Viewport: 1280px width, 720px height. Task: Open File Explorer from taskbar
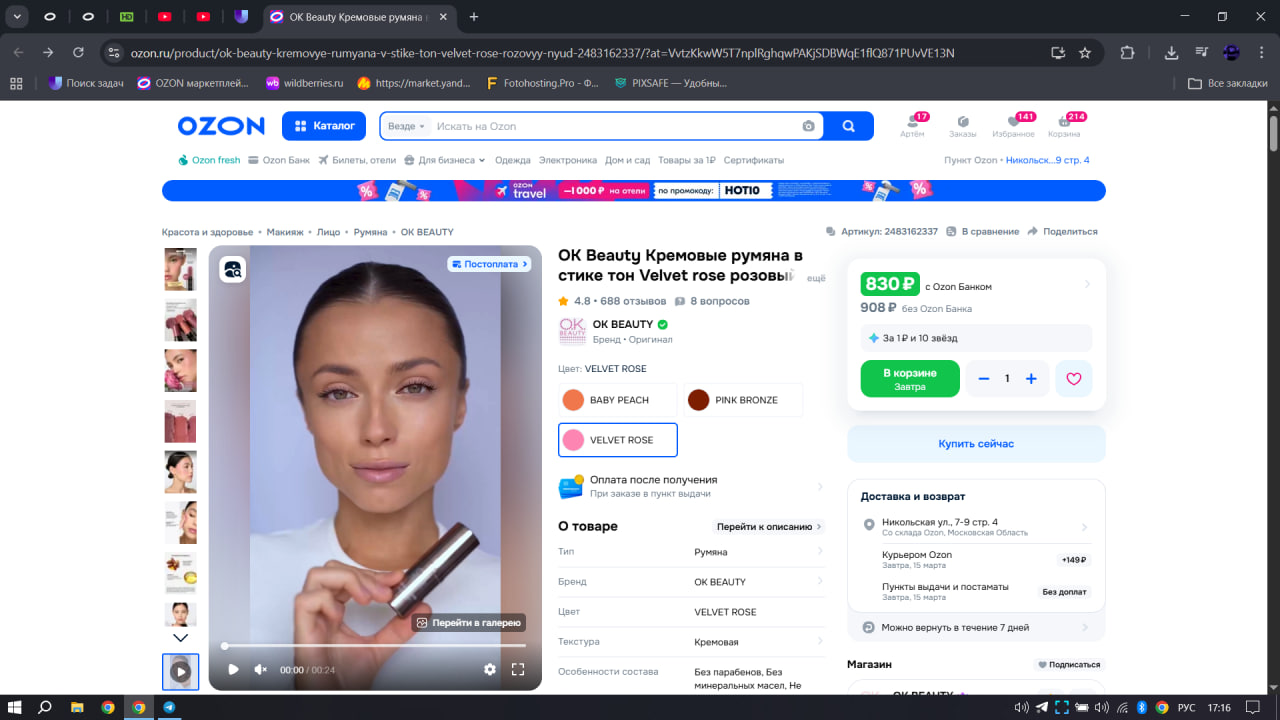tap(77, 707)
